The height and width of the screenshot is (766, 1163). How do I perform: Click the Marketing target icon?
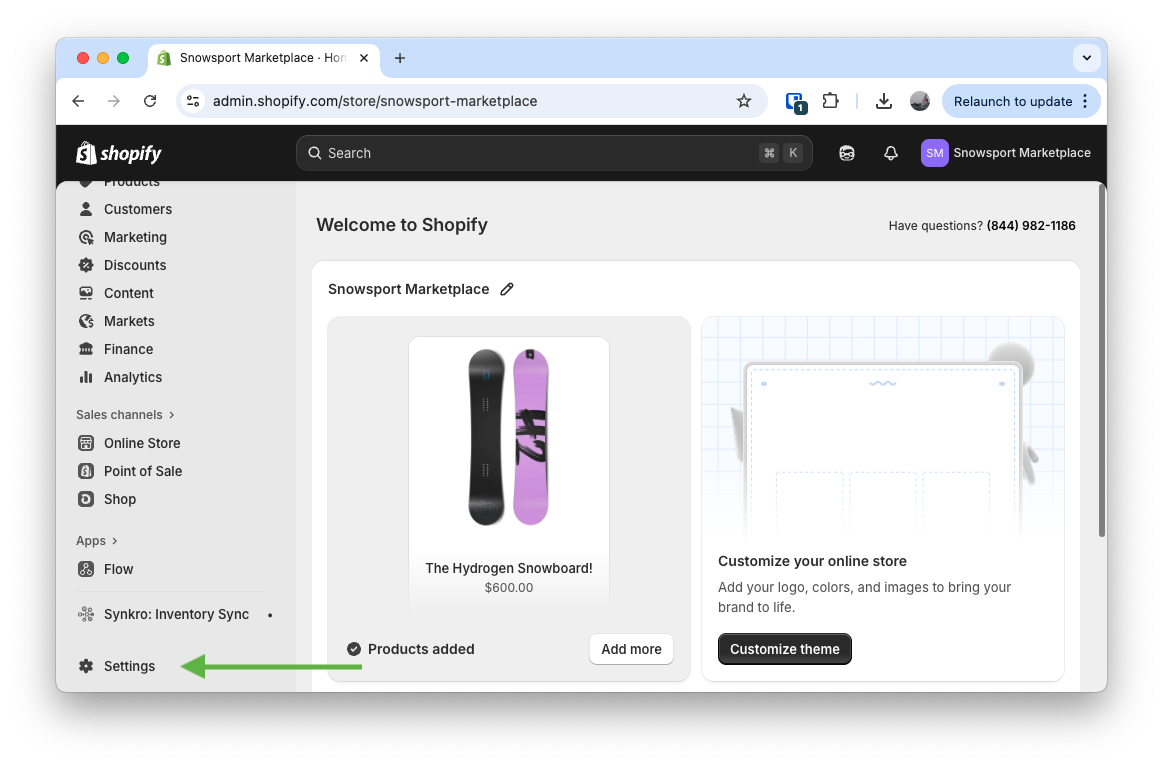coord(86,237)
